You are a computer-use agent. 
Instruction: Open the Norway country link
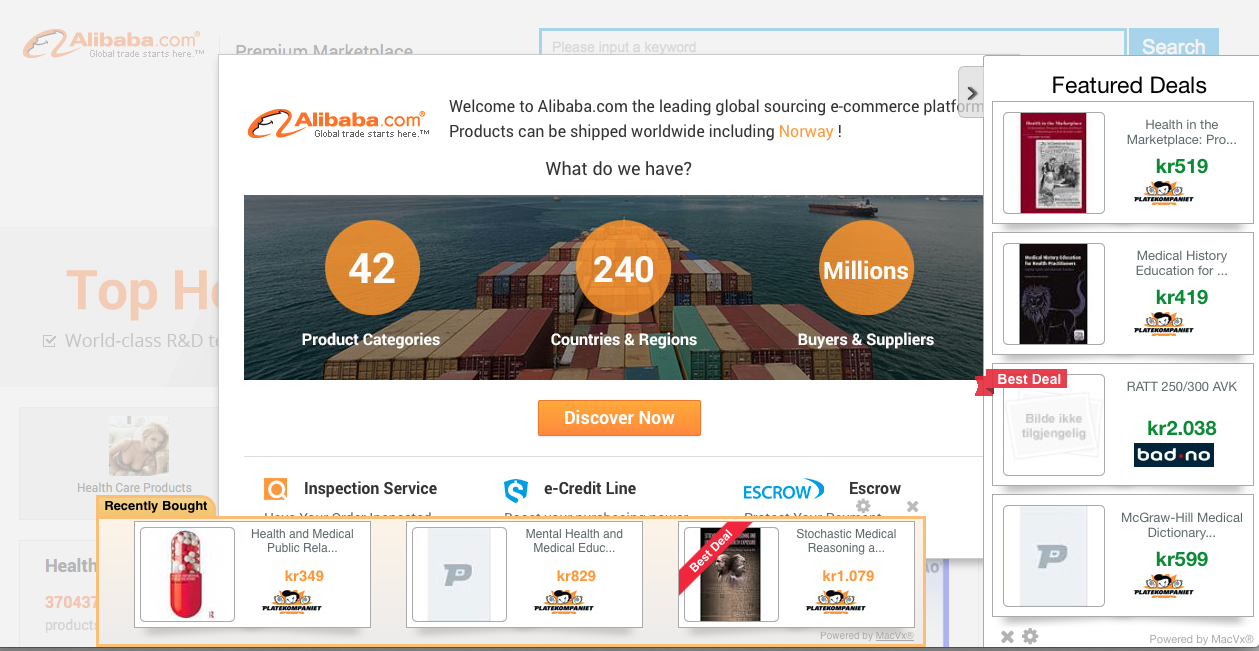point(806,132)
